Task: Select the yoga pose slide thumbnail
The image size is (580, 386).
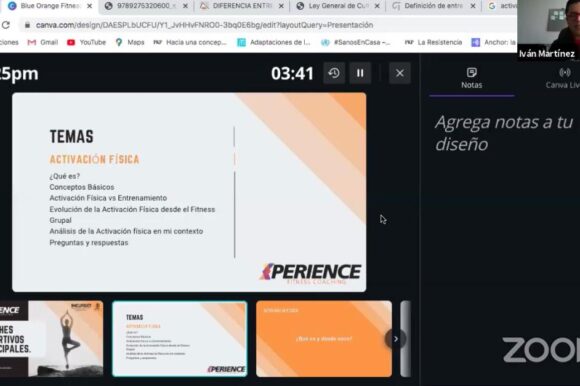Action: (51, 339)
